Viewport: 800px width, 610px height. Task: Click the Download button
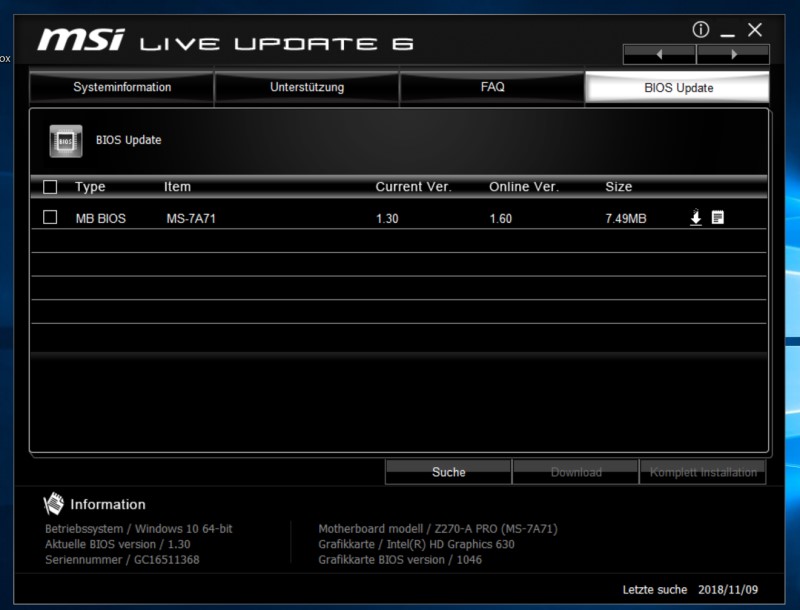576,472
